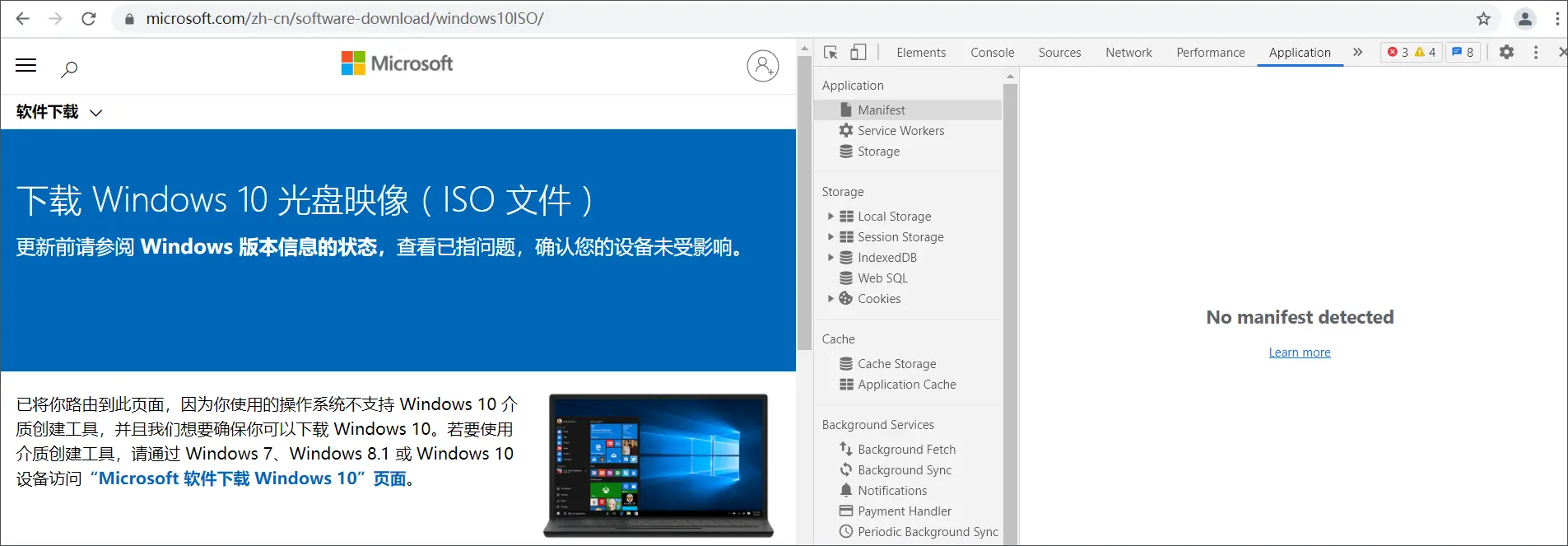Show more DevTools tabs chevron
Screen dimensions: 1568x546
pos(1357,52)
